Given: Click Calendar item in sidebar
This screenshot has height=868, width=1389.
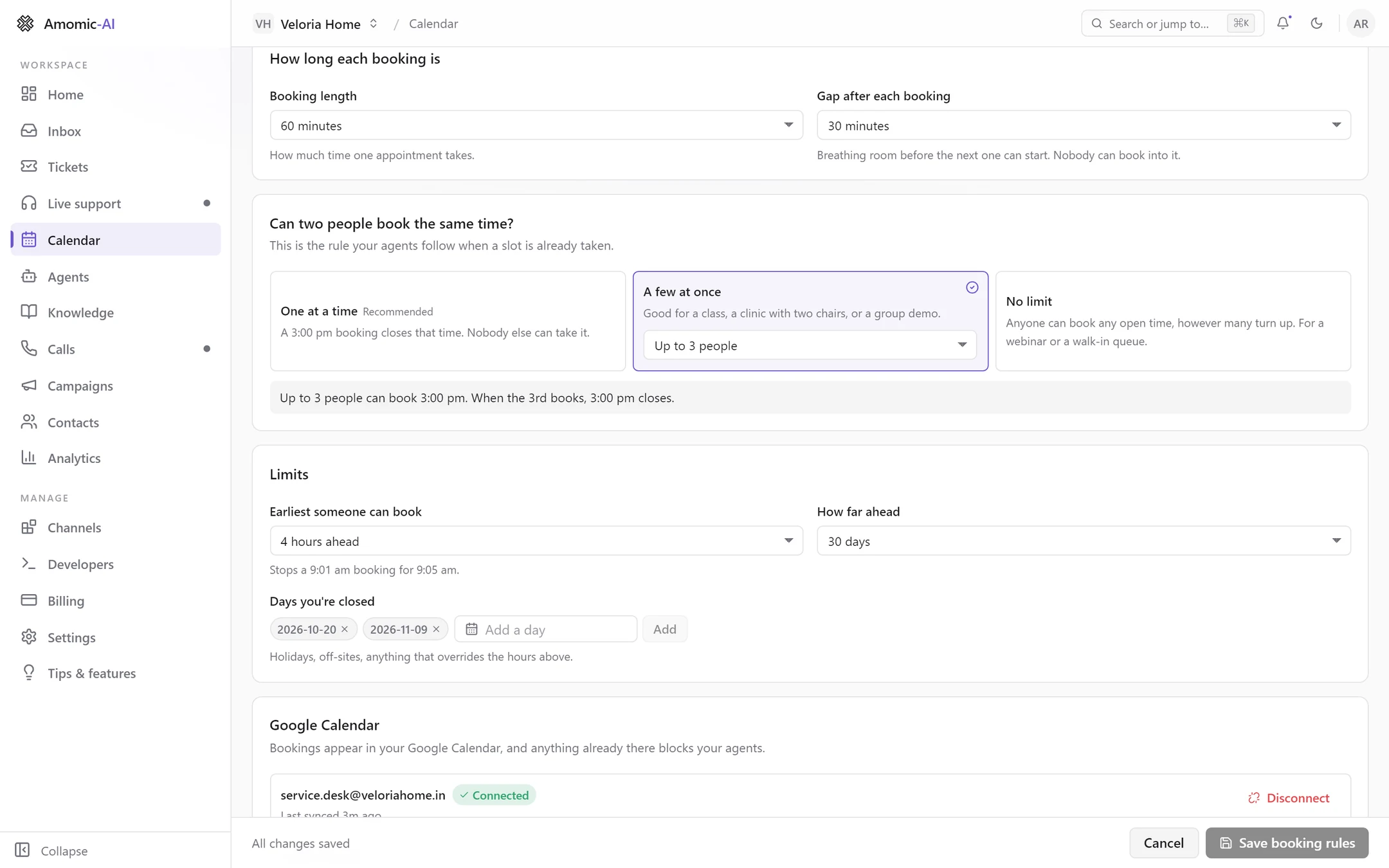Looking at the screenshot, I should (x=116, y=239).
